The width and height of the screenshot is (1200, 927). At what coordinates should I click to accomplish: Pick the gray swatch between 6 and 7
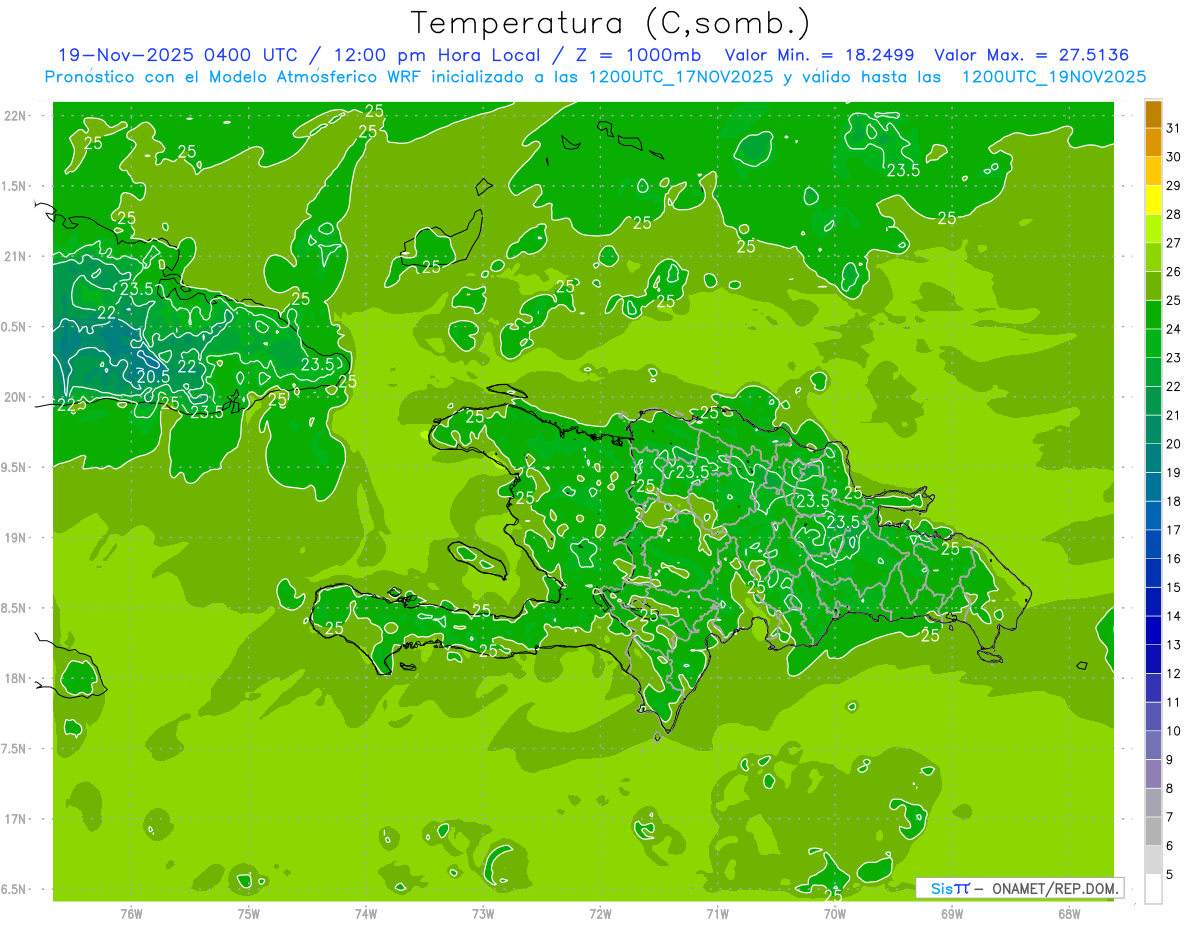pyautogui.click(x=1153, y=832)
